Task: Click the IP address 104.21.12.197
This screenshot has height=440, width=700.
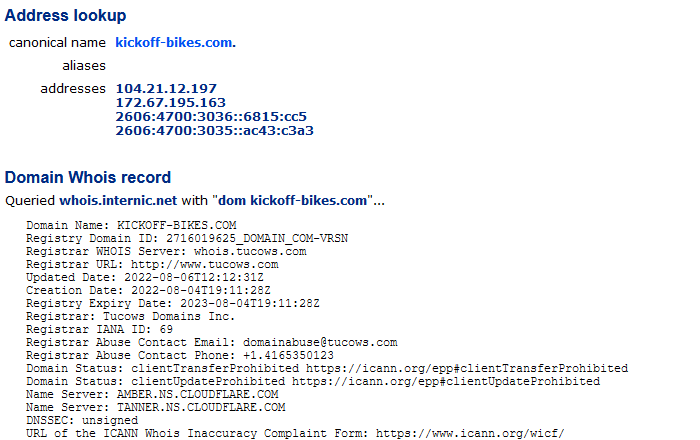Action: (x=166, y=88)
